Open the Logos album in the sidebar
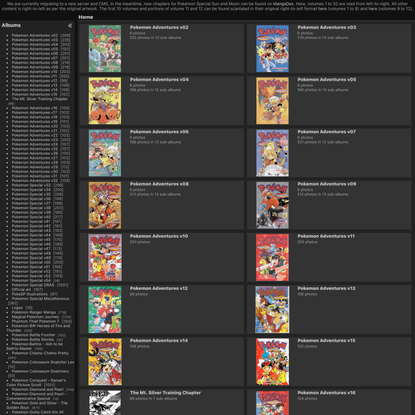 tap(17, 308)
